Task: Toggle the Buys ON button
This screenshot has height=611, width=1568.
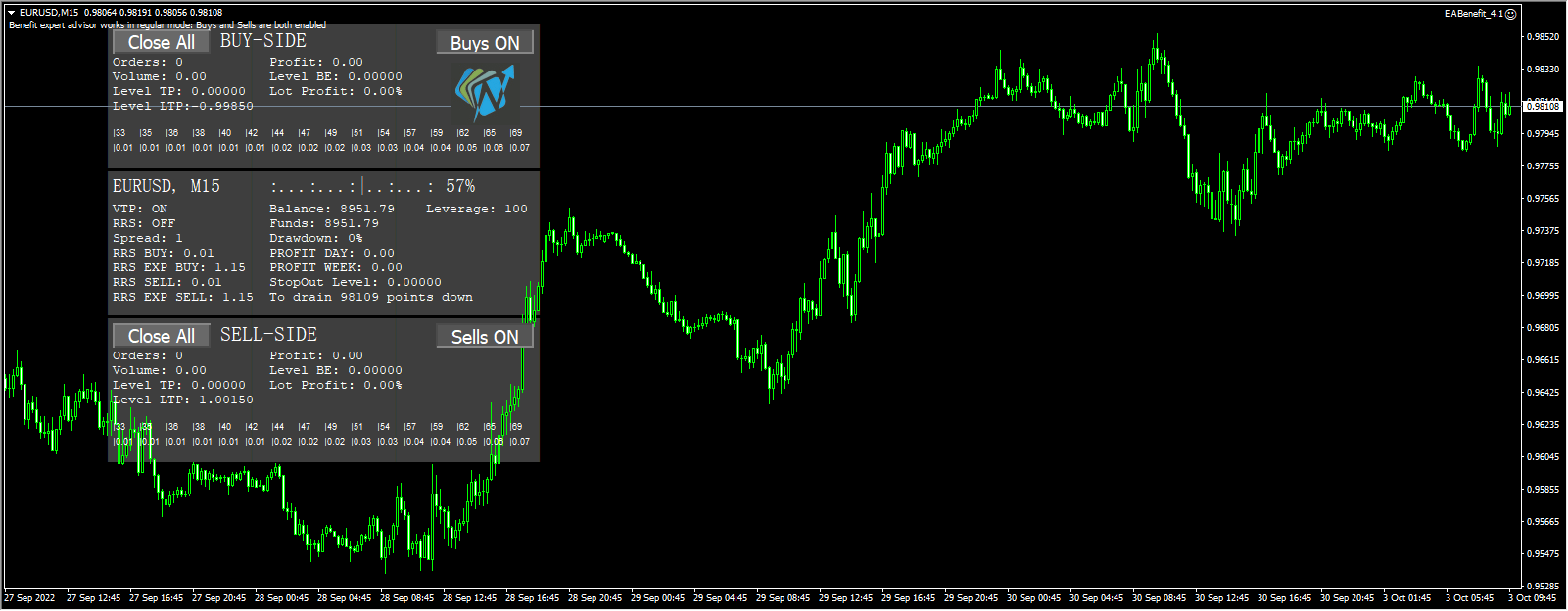Action: pos(485,43)
